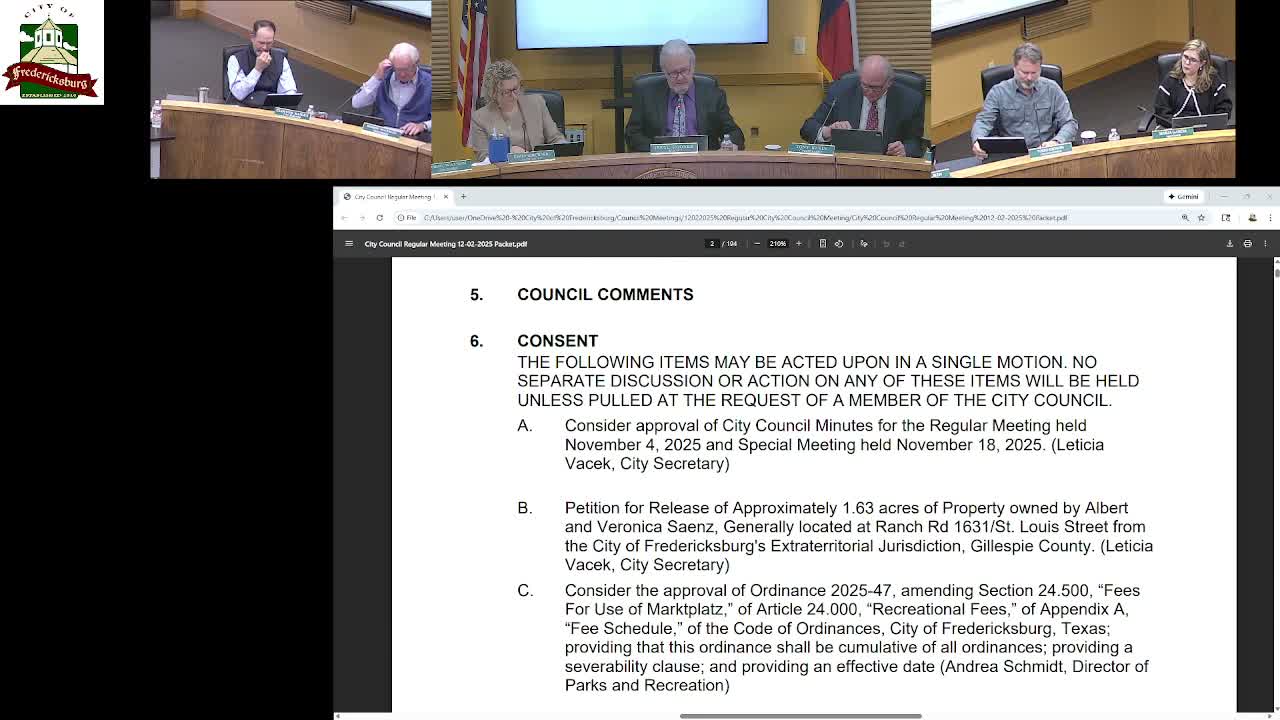This screenshot has width=1280, height=720.
Task: Reload the browser page
Action: point(379,217)
